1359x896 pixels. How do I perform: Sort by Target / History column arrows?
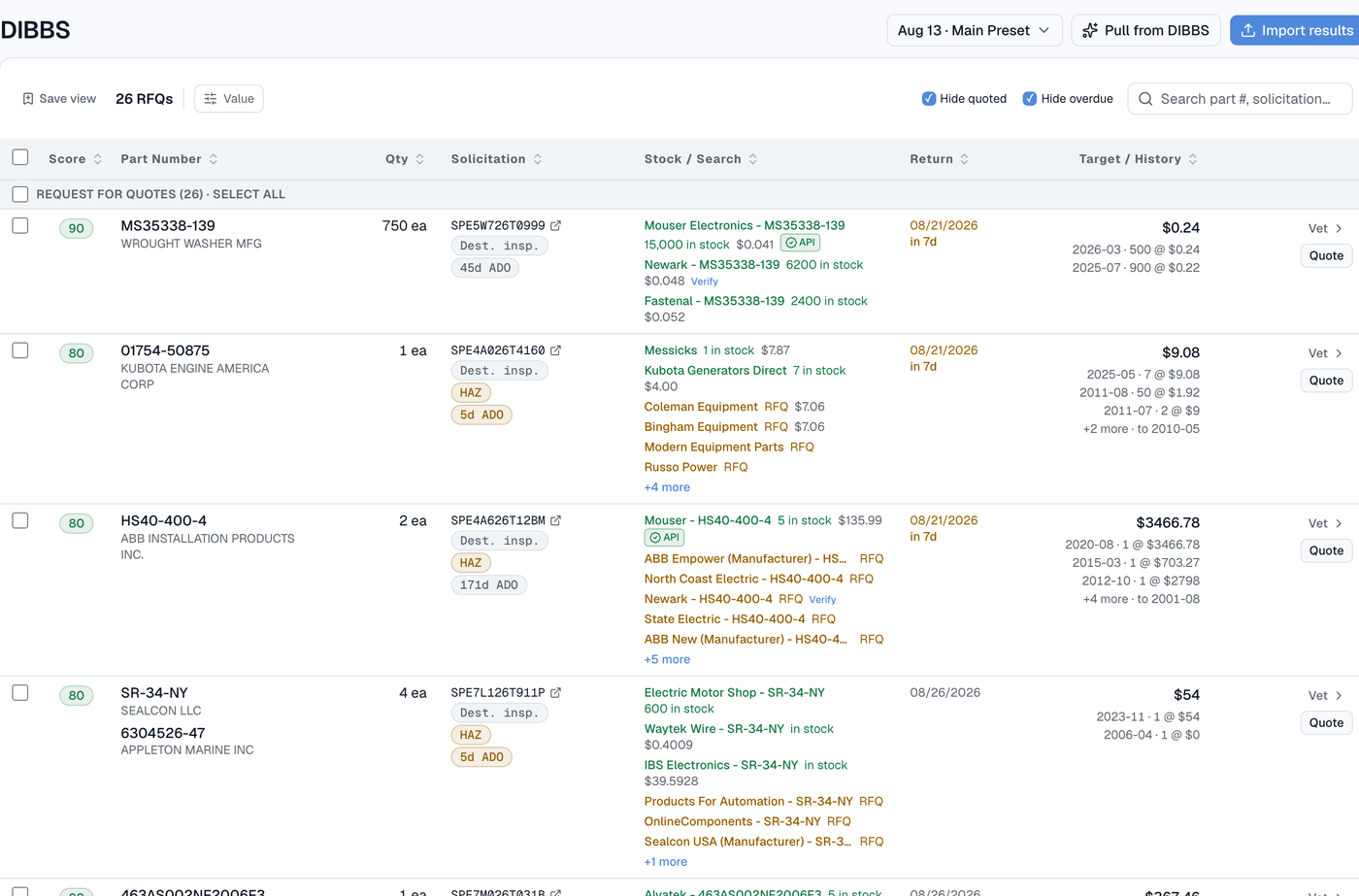click(x=1193, y=159)
